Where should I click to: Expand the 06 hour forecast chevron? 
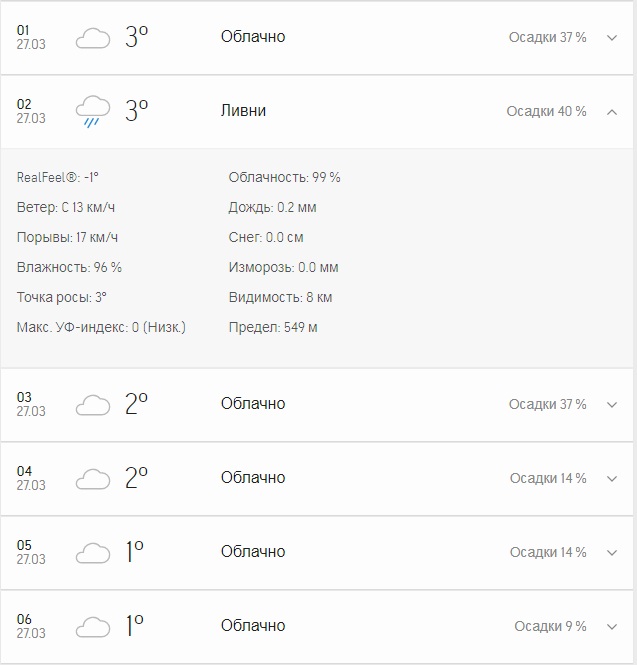coord(612,627)
